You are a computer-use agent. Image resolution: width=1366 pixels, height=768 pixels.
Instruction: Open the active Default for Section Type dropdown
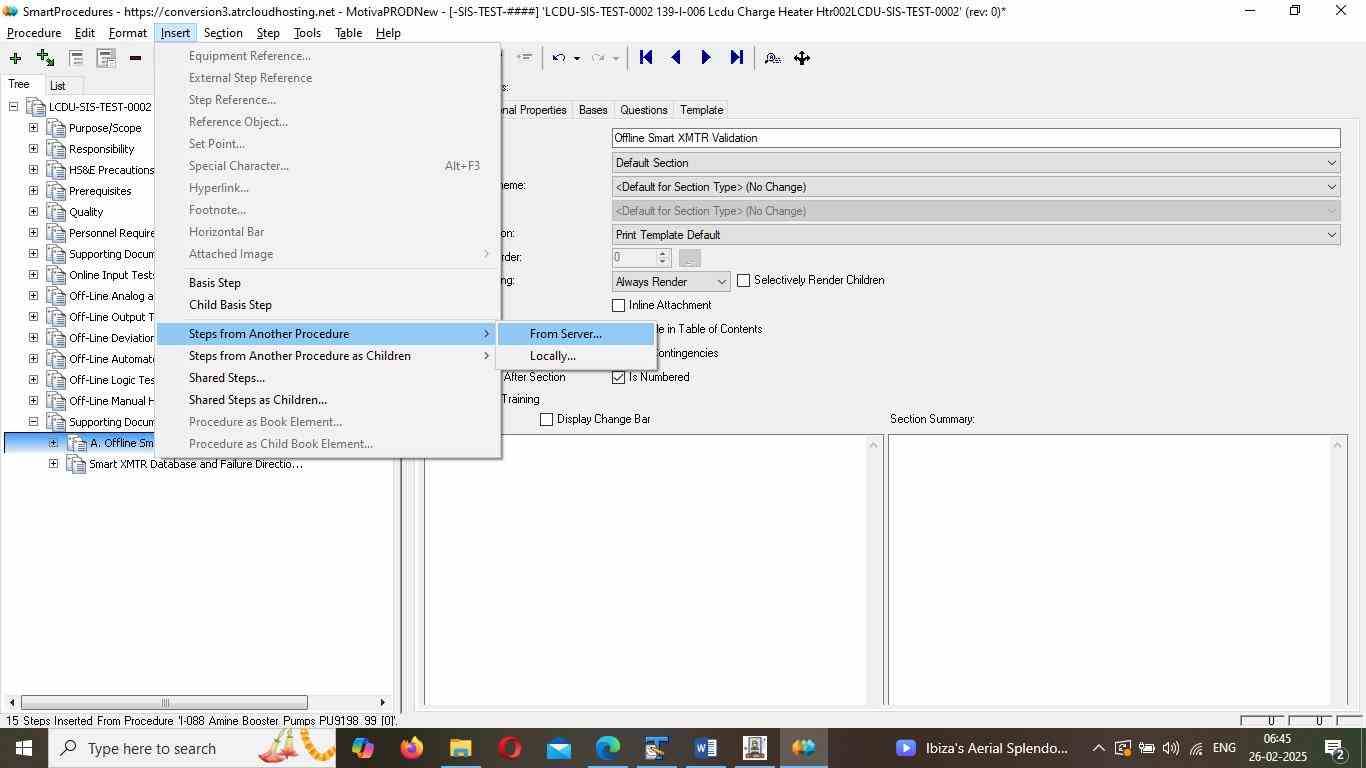(976, 187)
